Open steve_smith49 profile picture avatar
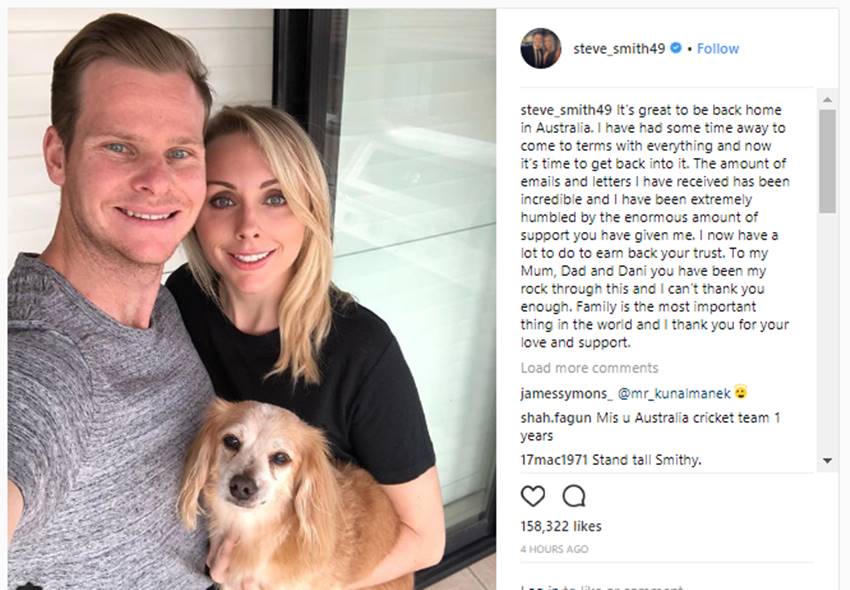This screenshot has width=850, height=590. tap(540, 48)
